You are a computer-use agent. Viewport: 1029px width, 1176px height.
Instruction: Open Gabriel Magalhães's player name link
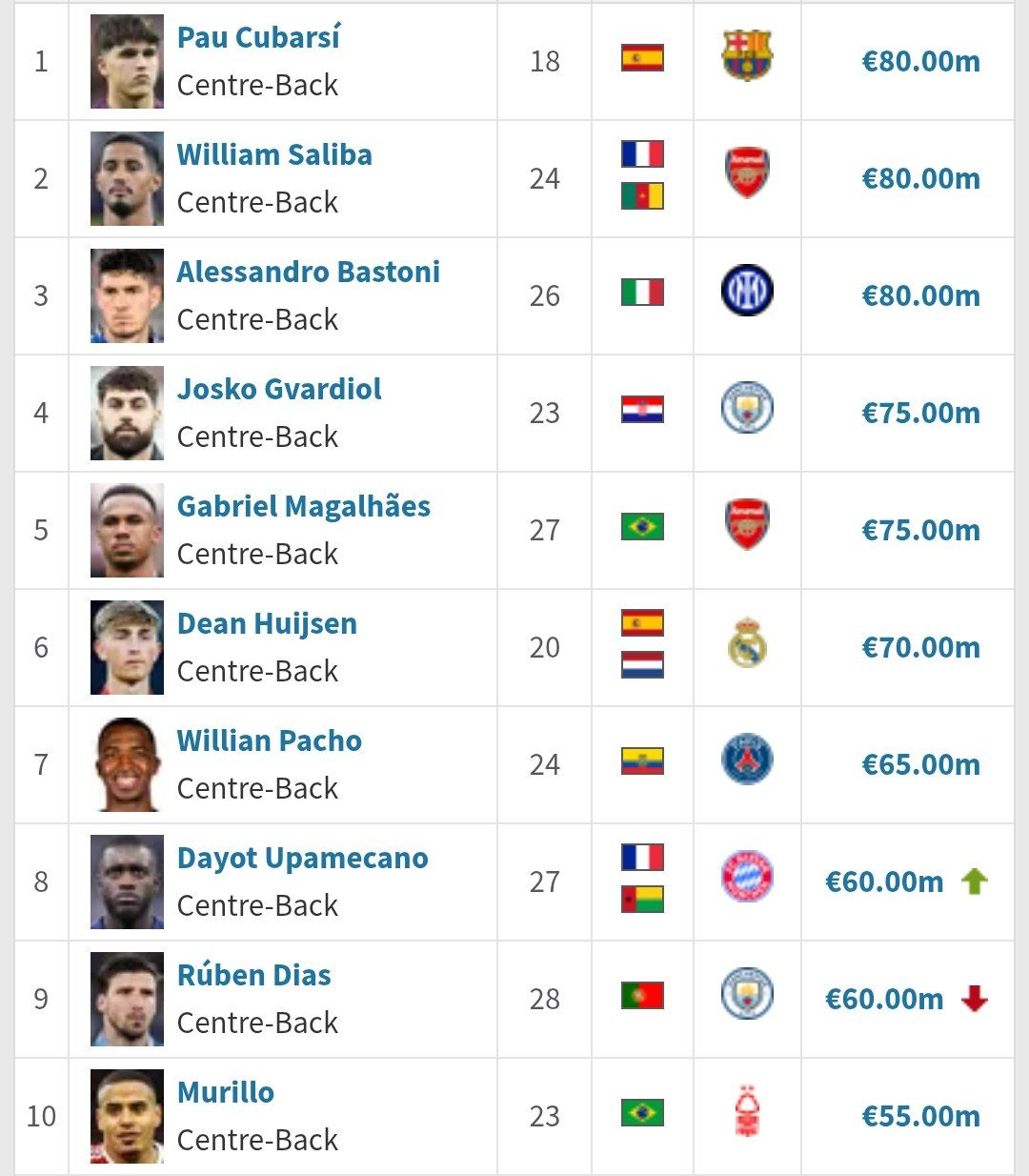pos(303,506)
